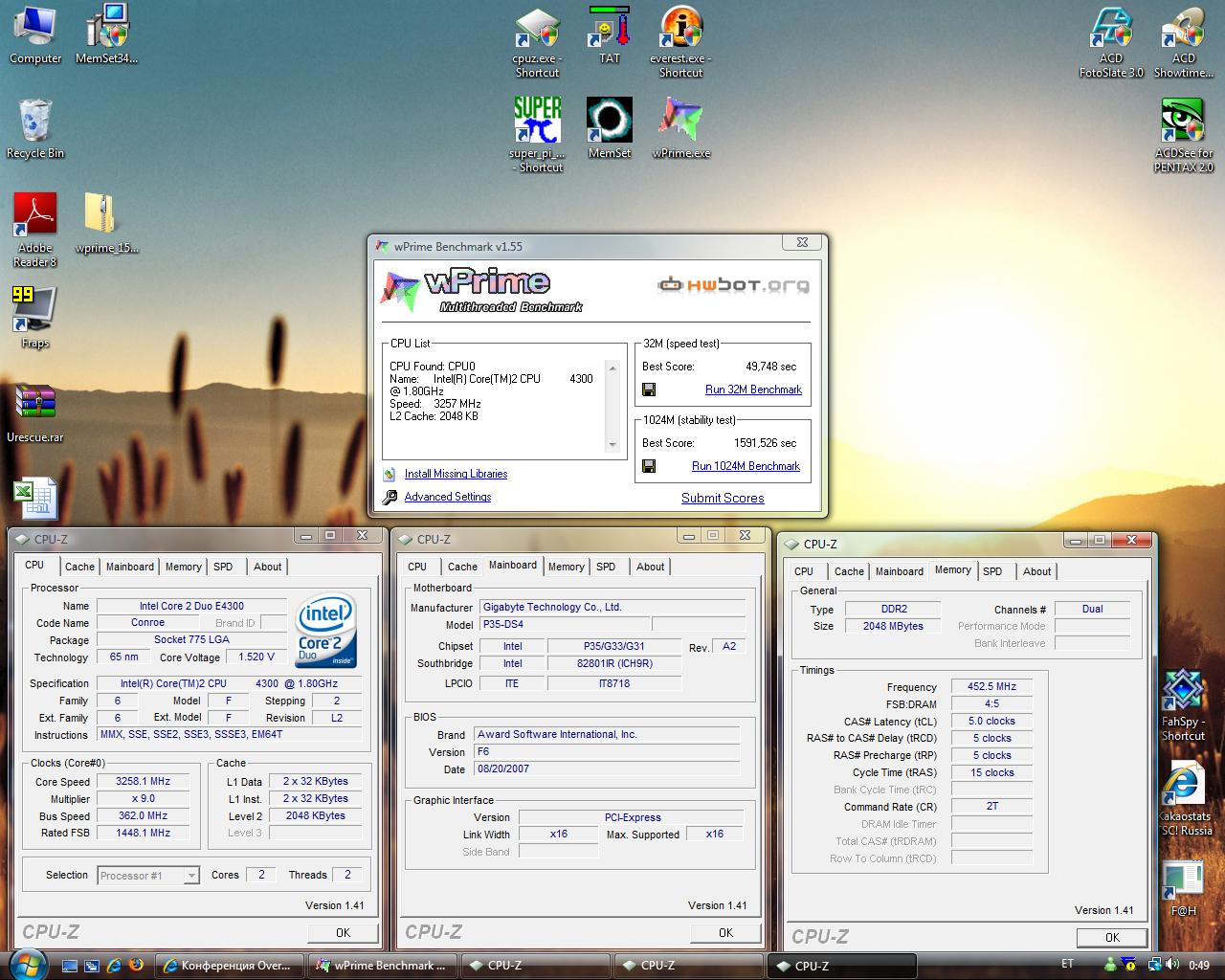1225x980 pixels.
Task: Click the Southbridge value 82801IR (ICH9R)
Action: 614,663
